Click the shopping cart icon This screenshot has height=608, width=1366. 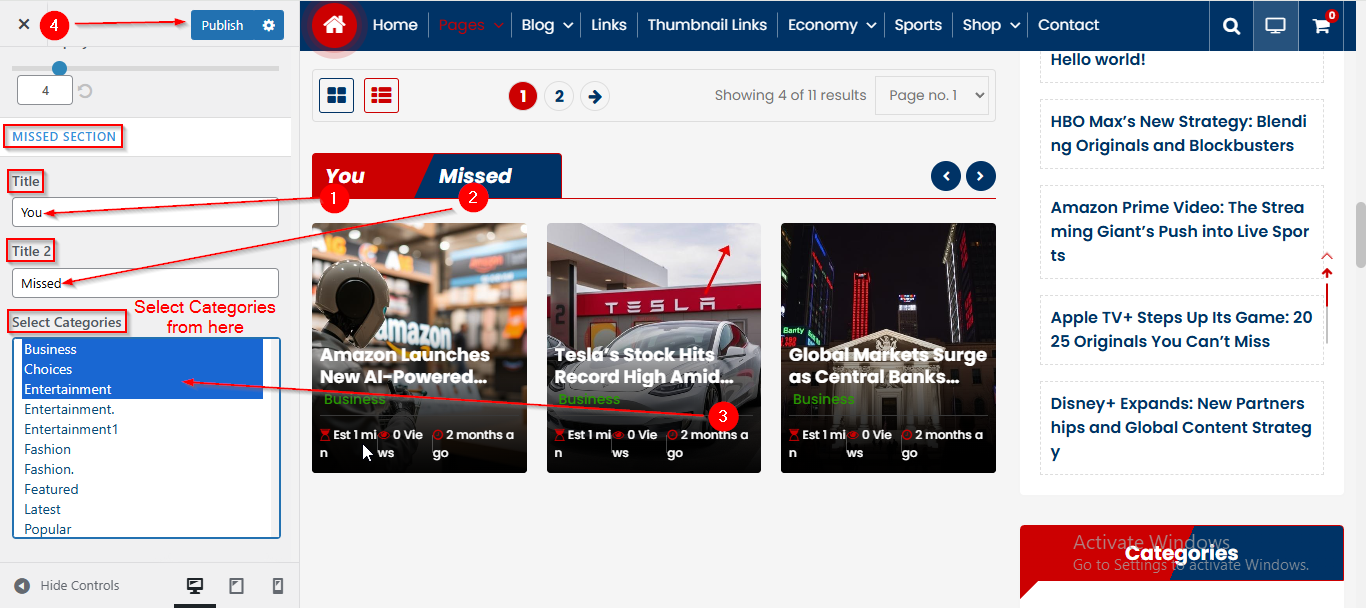point(1321,26)
